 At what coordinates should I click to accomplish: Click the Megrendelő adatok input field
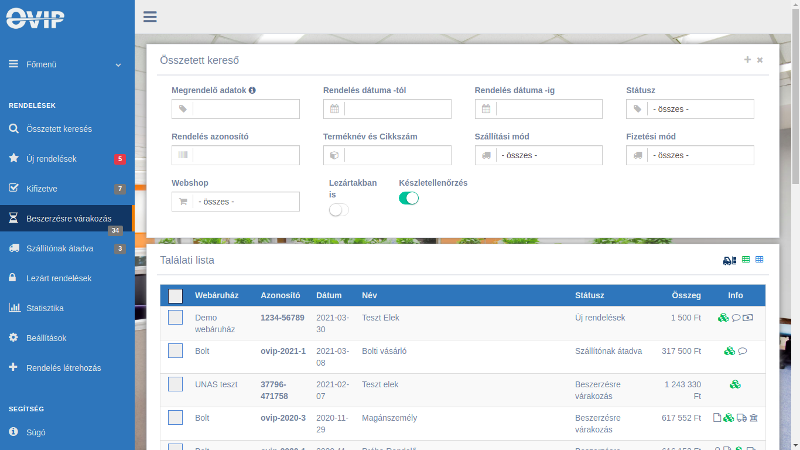pyautogui.click(x=235, y=109)
